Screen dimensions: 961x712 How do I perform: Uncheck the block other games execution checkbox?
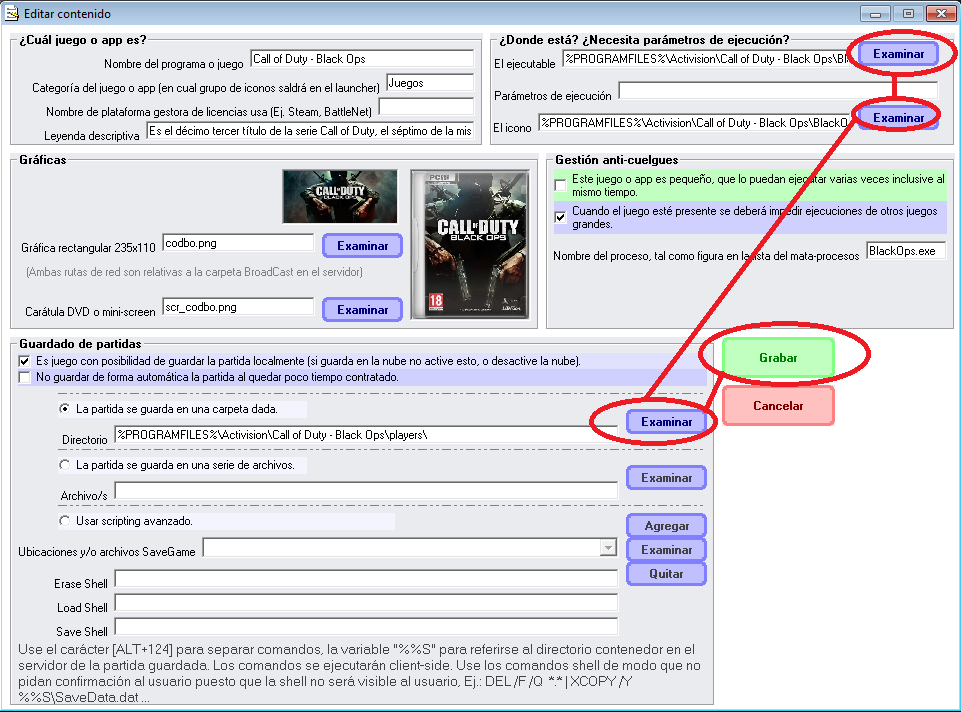pyautogui.click(x=560, y=217)
